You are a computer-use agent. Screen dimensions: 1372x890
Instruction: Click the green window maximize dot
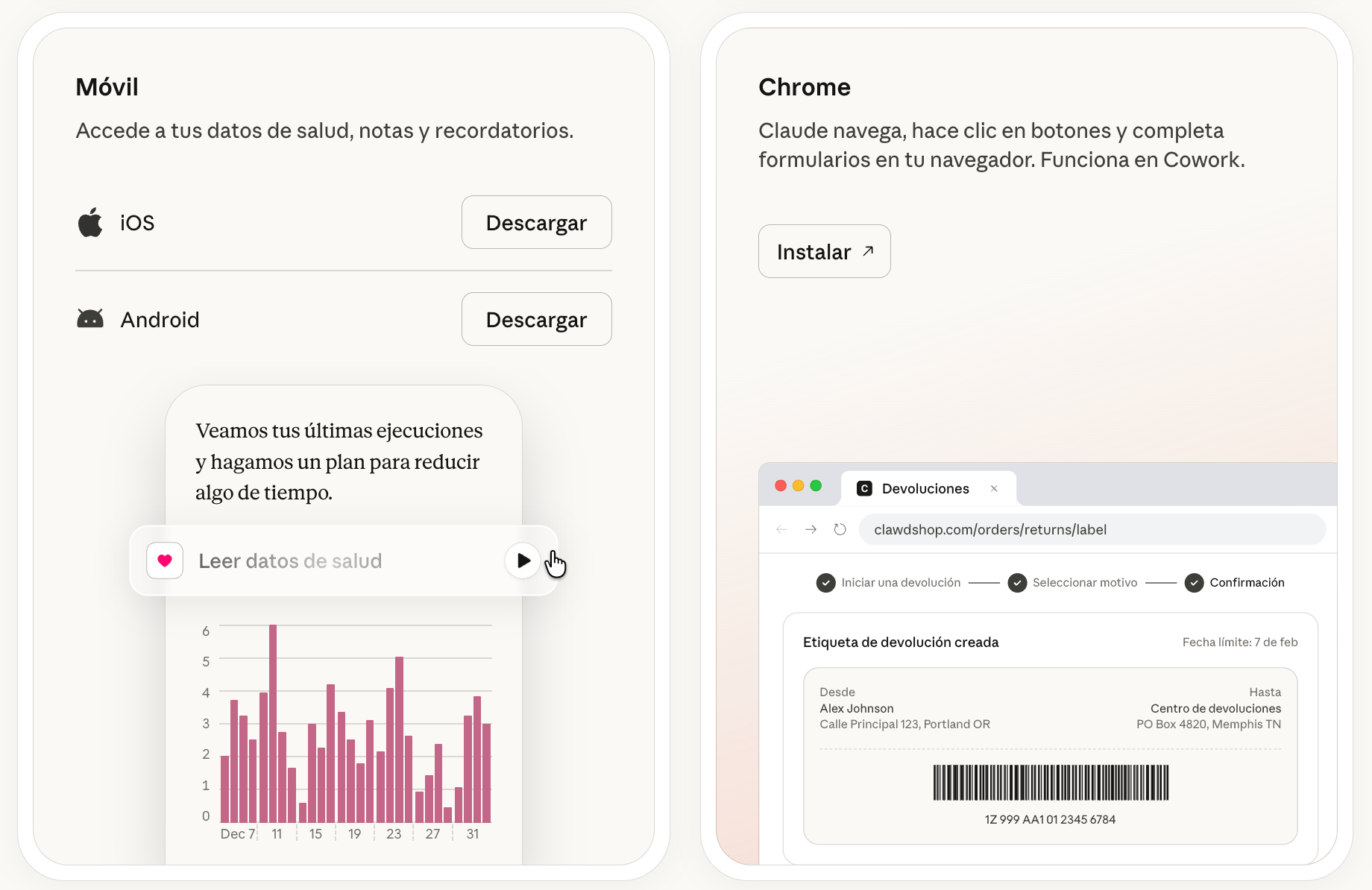click(816, 486)
